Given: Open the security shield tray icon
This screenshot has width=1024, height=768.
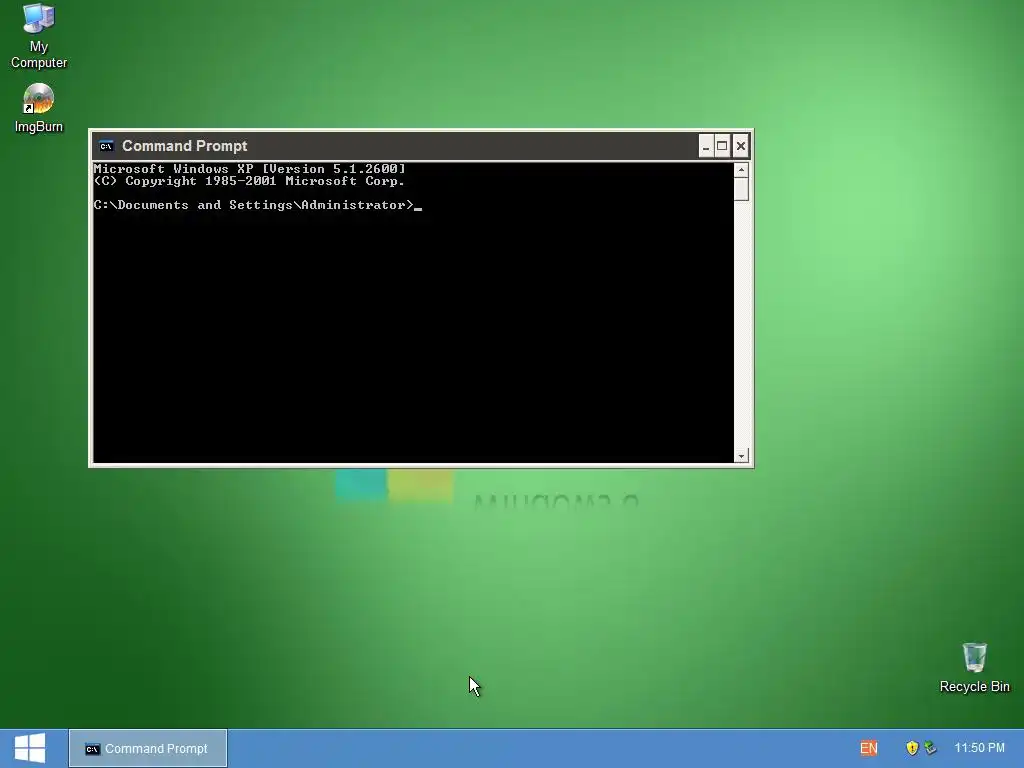Looking at the screenshot, I should (912, 748).
